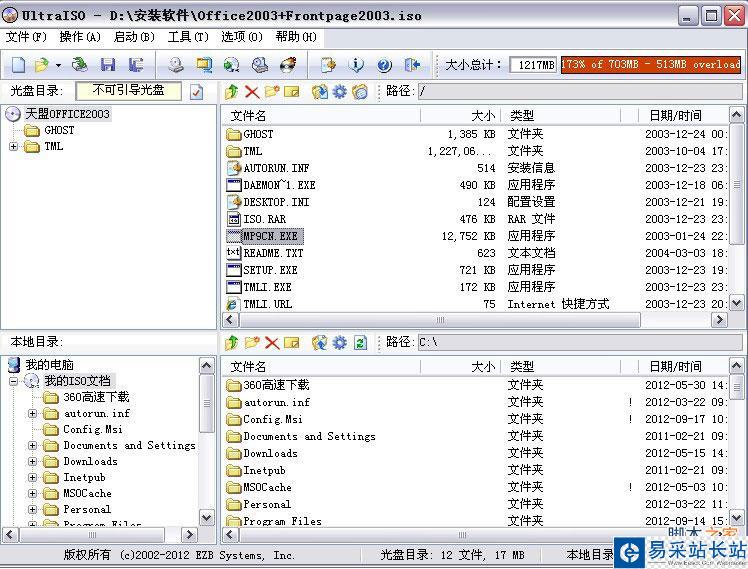The image size is (748, 569).
Task: Select the 天盟OFFICE2003 root disc node
Action: point(67,114)
